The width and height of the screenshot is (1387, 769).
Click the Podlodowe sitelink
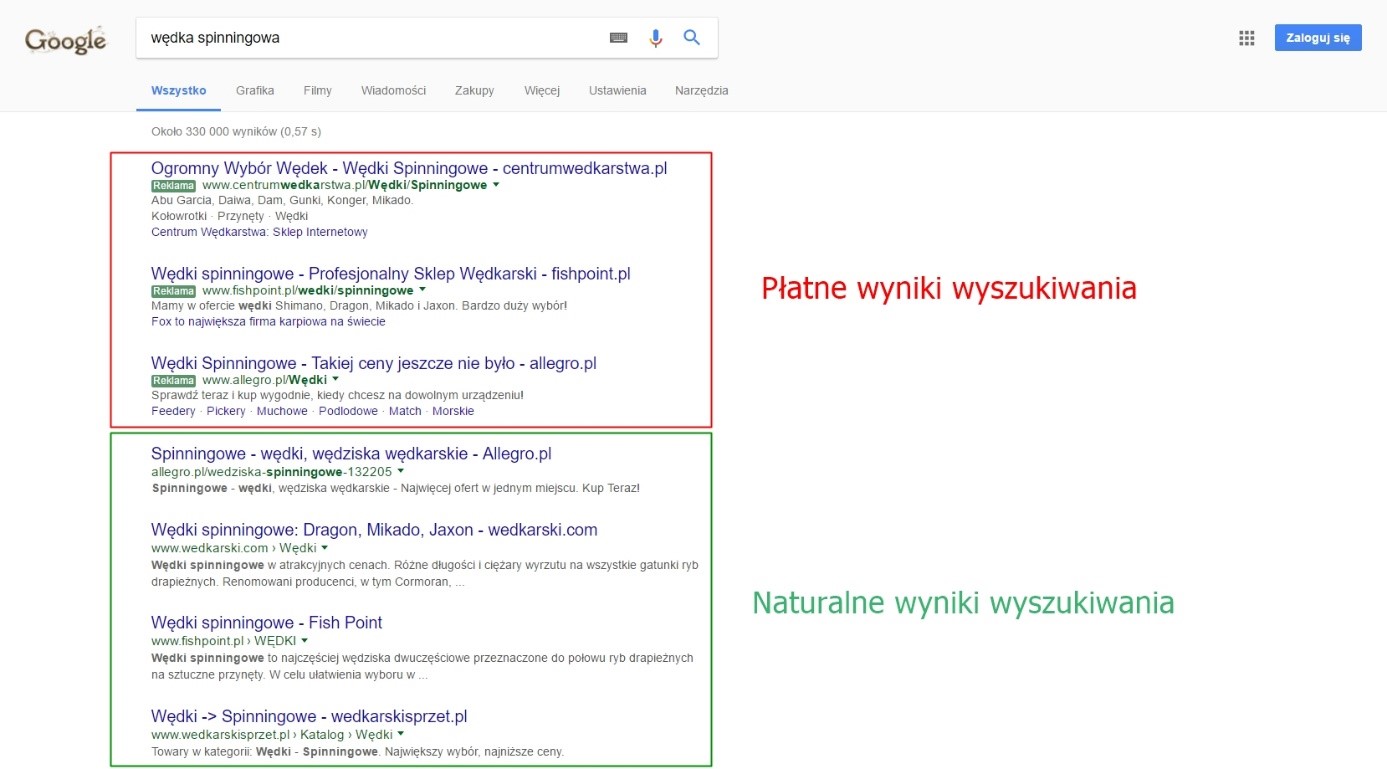click(348, 411)
